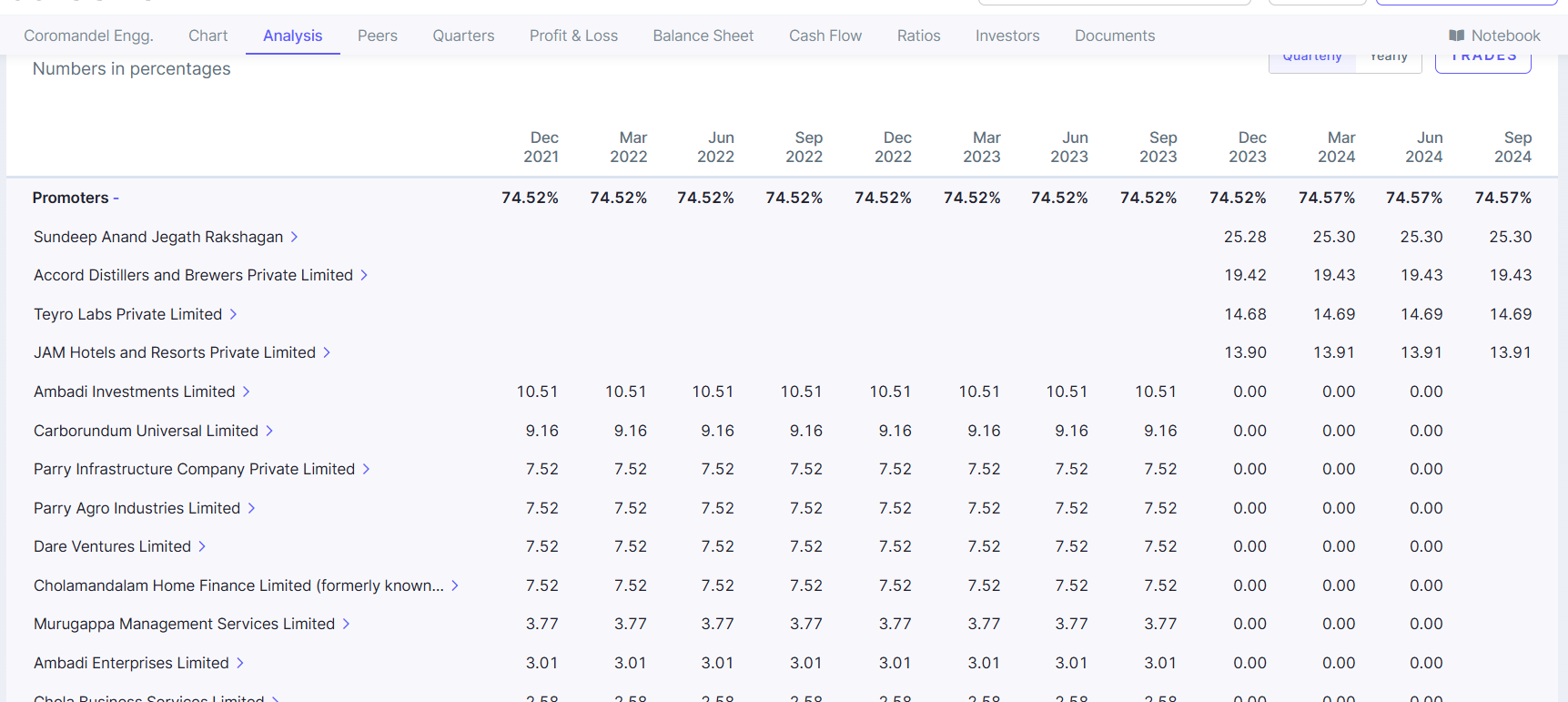Open the Peers tab
This screenshot has width=1568, height=702.
coord(378,36)
